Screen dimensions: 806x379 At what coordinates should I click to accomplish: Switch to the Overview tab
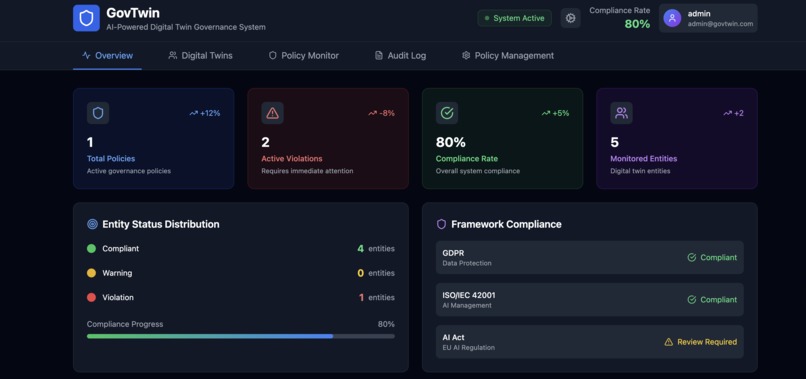pos(107,56)
